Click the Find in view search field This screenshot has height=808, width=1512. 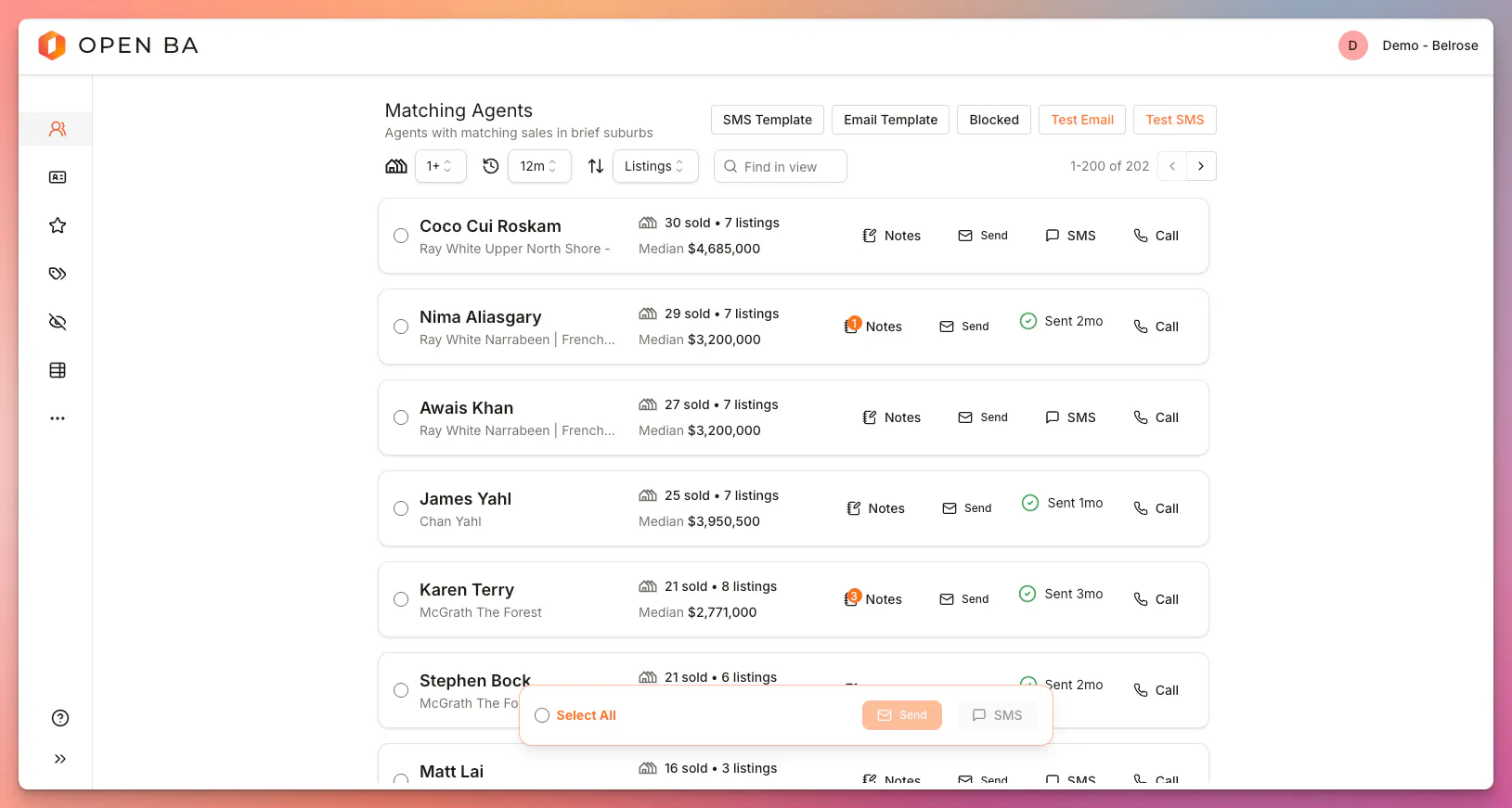coord(781,166)
